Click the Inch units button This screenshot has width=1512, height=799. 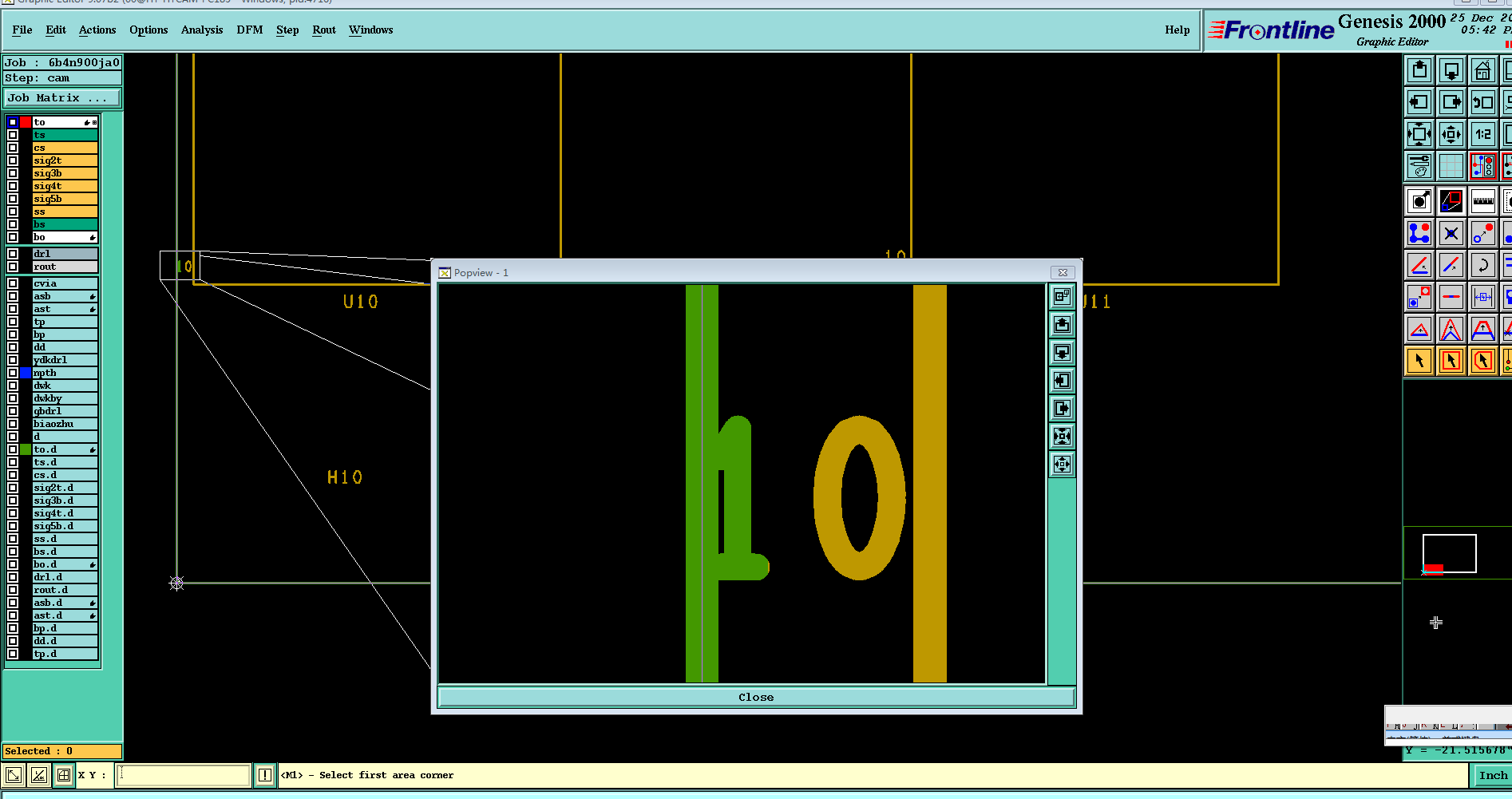[1493, 775]
